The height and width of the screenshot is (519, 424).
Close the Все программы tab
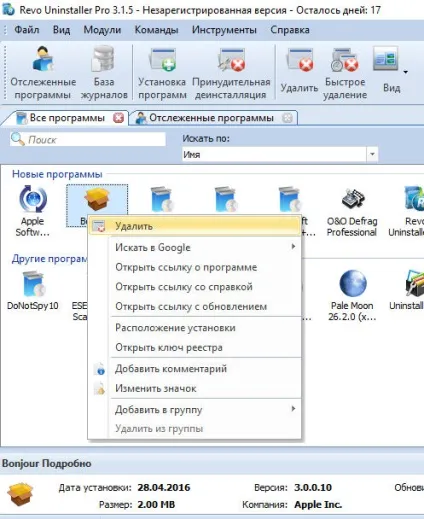(x=118, y=118)
